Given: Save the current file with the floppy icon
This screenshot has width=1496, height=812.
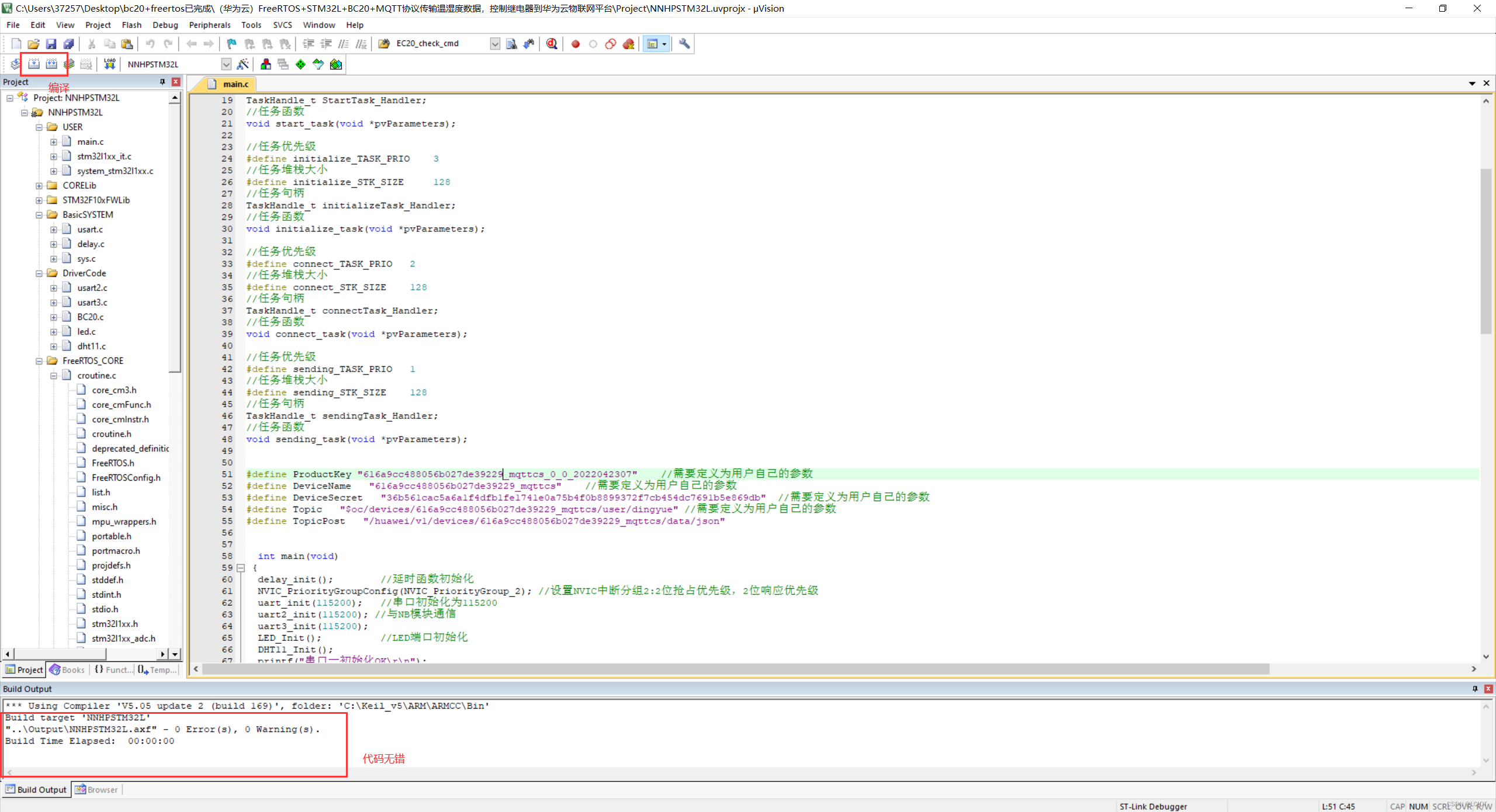Looking at the screenshot, I should [x=51, y=44].
